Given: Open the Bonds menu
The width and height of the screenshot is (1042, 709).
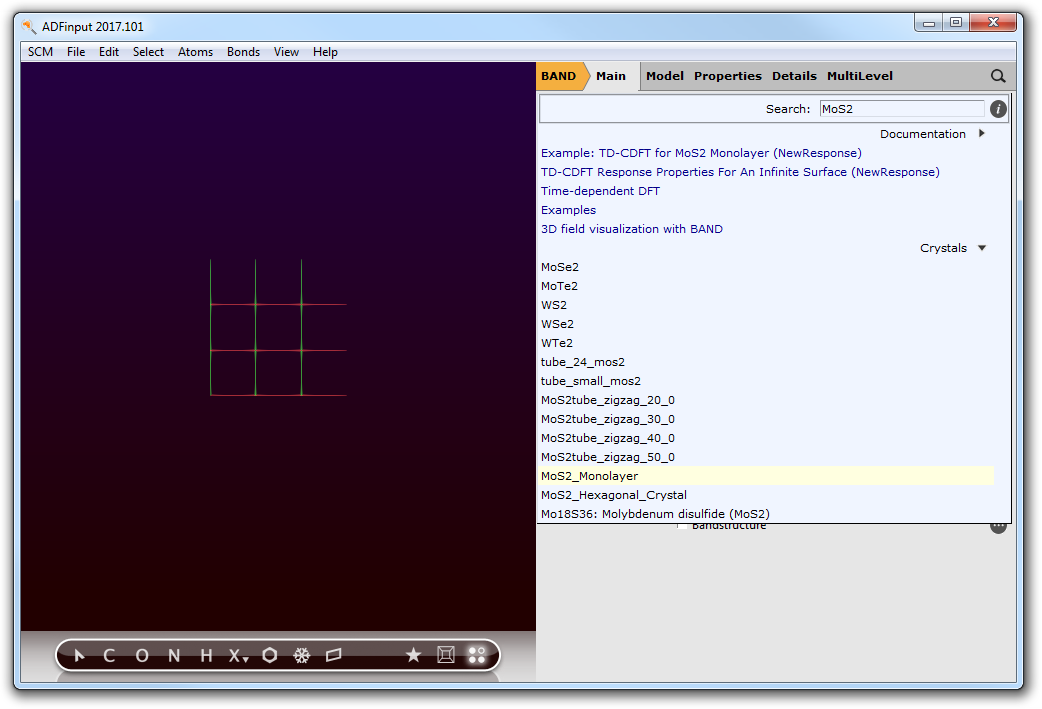Looking at the screenshot, I should click(243, 52).
